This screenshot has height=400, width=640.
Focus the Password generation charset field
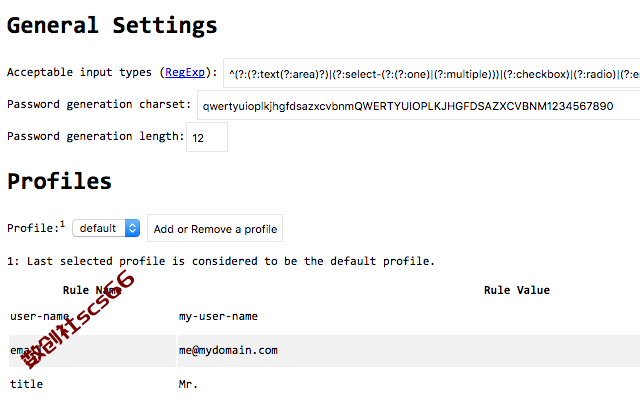tap(419, 105)
